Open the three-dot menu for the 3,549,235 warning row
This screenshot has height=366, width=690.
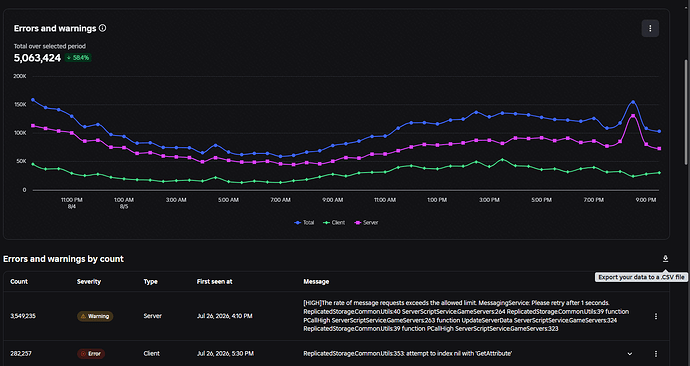[656, 316]
